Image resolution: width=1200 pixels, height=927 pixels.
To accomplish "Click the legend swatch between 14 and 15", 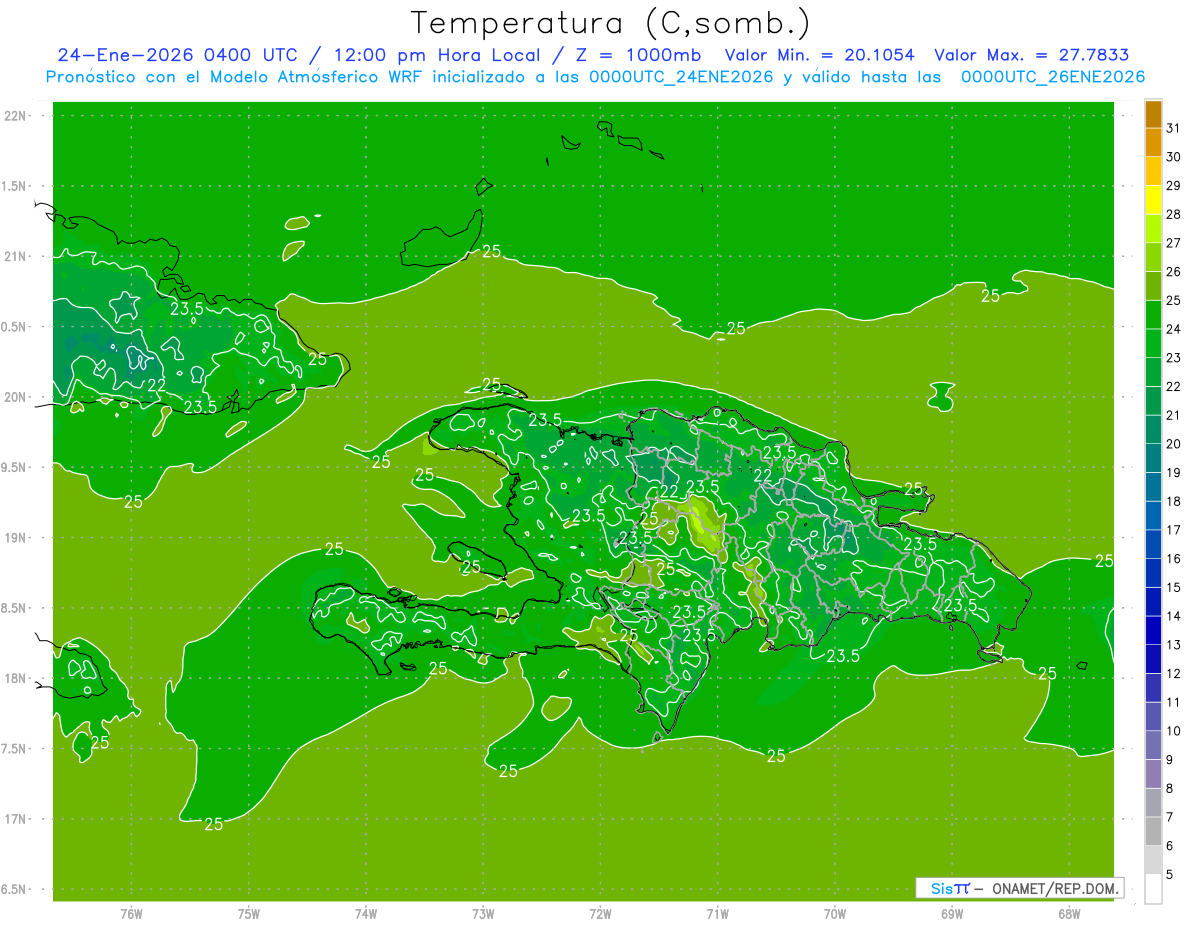I will [x=1153, y=602].
